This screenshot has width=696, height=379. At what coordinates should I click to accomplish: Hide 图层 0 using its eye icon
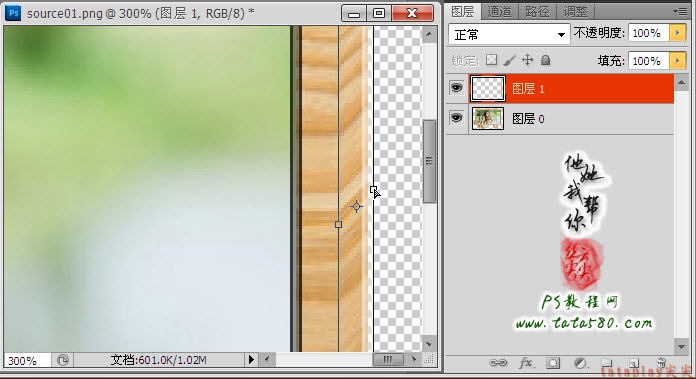[x=456, y=118]
